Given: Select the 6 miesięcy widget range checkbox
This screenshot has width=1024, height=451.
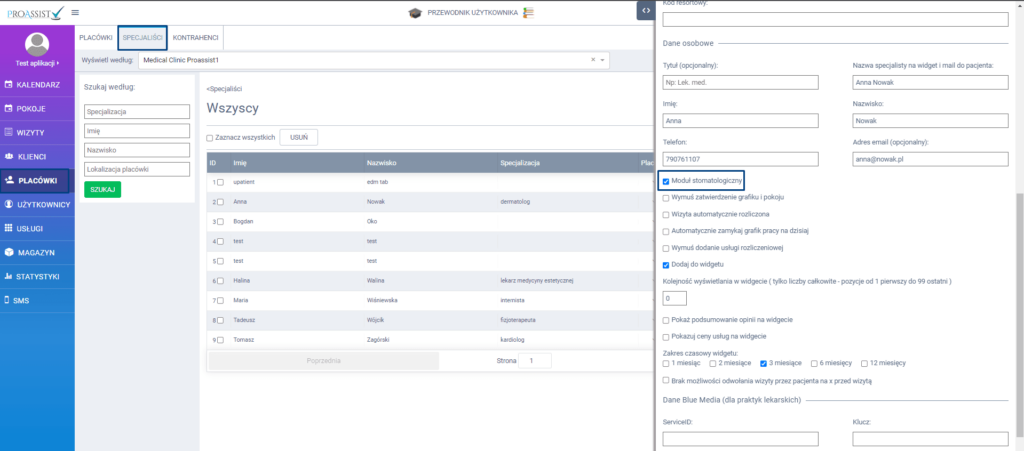Looking at the screenshot, I should tap(814, 363).
